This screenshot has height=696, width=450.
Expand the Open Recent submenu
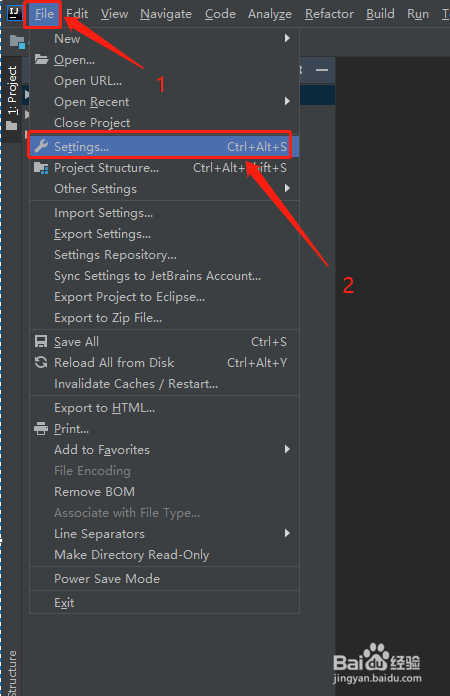164,102
